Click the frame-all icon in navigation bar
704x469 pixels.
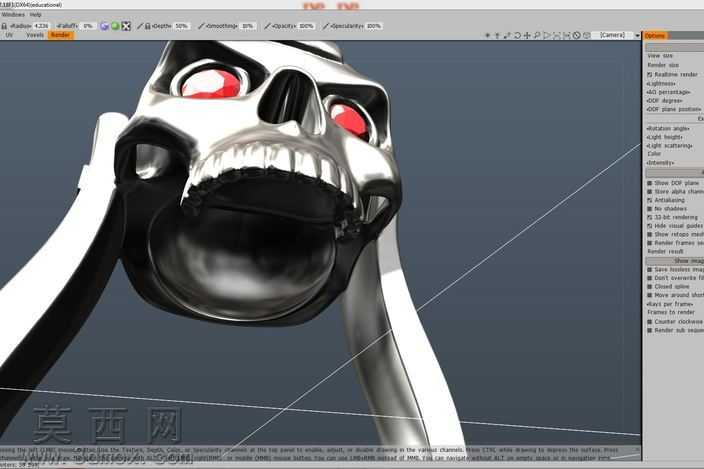pyautogui.click(x=556, y=35)
